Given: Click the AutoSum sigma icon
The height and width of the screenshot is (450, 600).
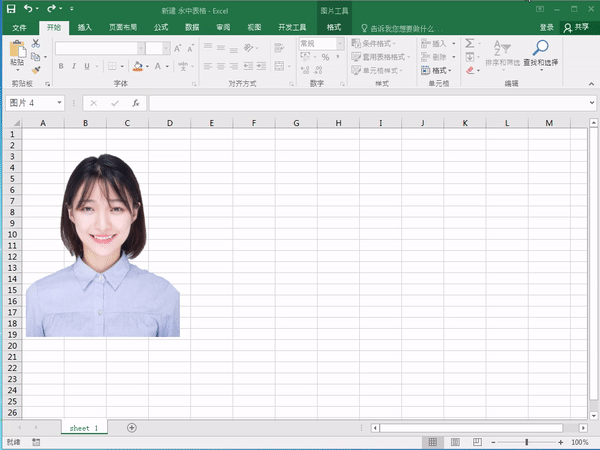Looking at the screenshot, I should point(470,44).
